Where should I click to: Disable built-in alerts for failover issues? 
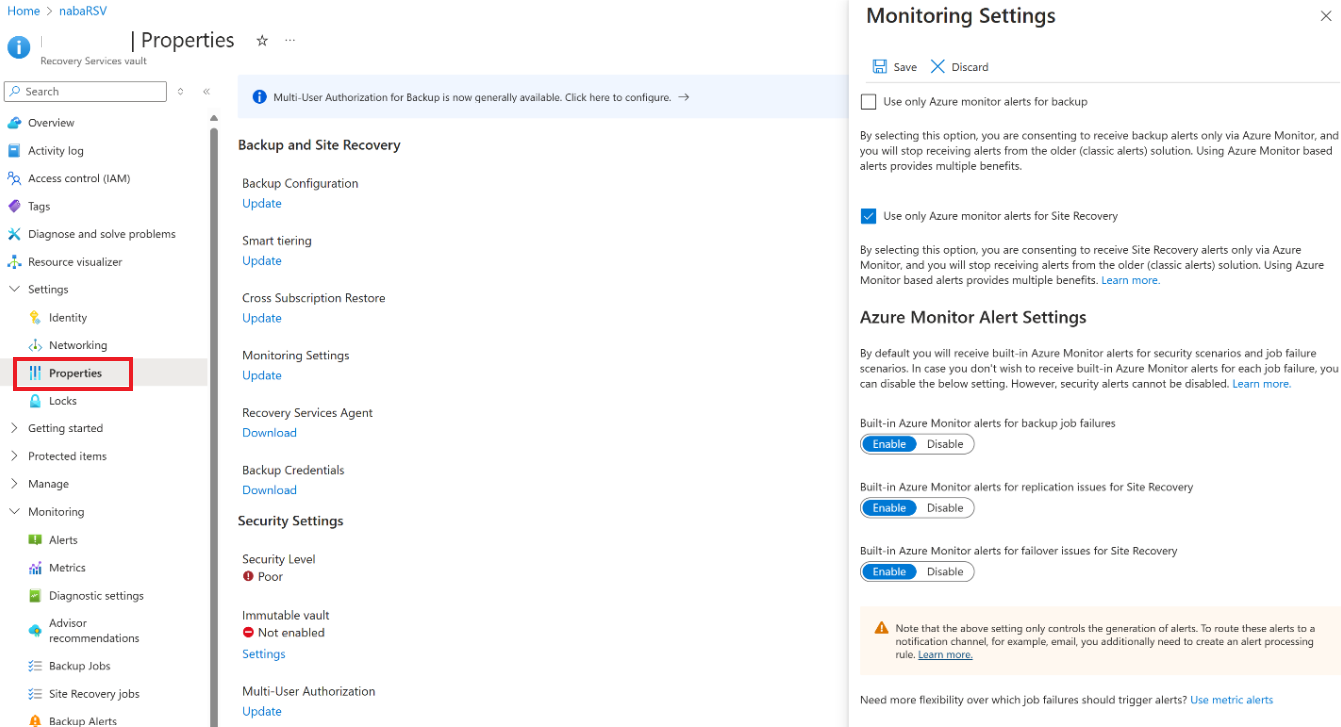pos(945,572)
